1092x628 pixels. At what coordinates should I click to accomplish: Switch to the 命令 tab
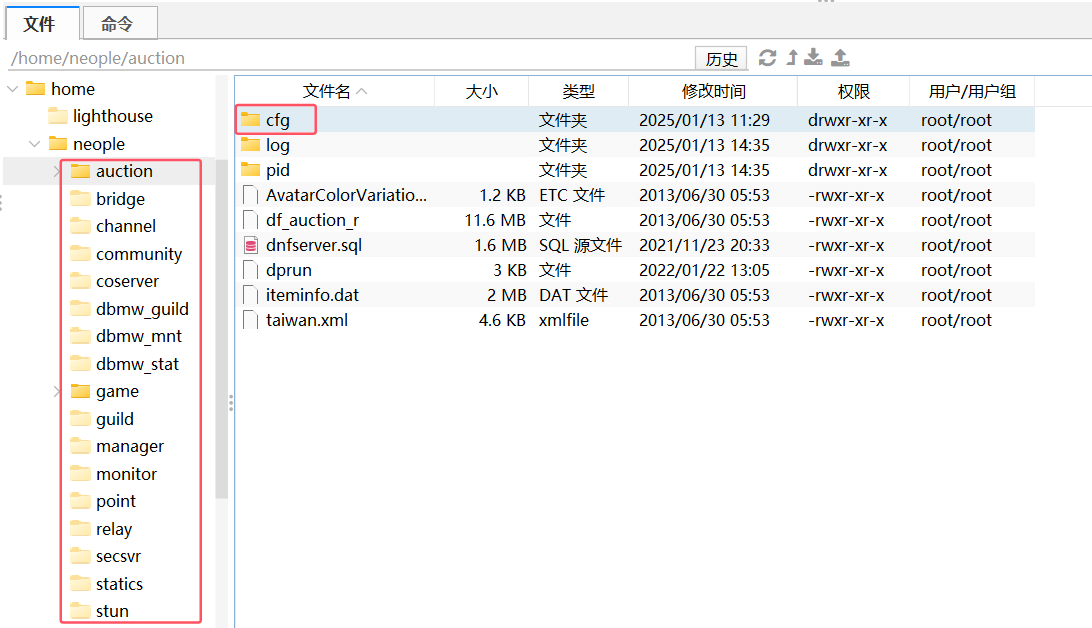(117, 24)
